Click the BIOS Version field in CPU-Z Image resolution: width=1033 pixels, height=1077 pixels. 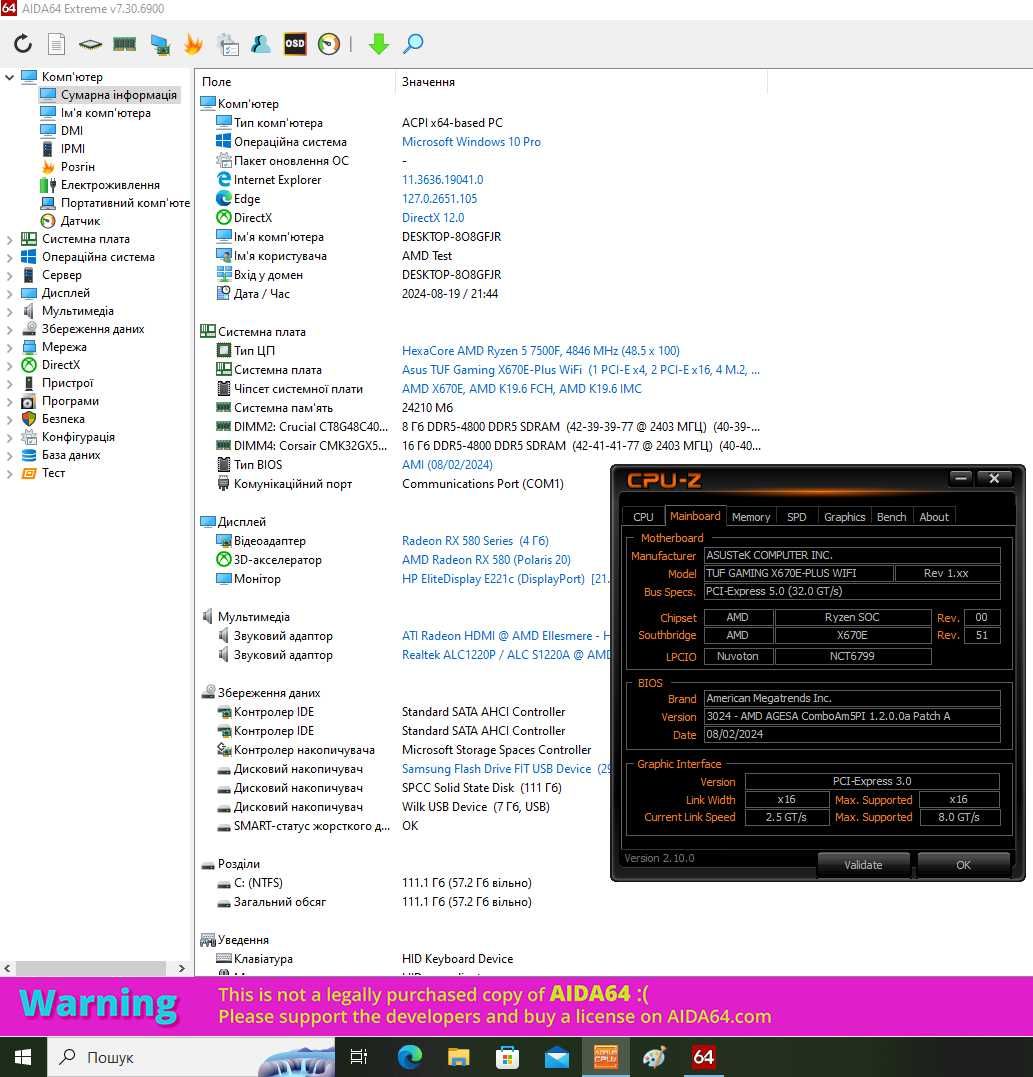(852, 716)
